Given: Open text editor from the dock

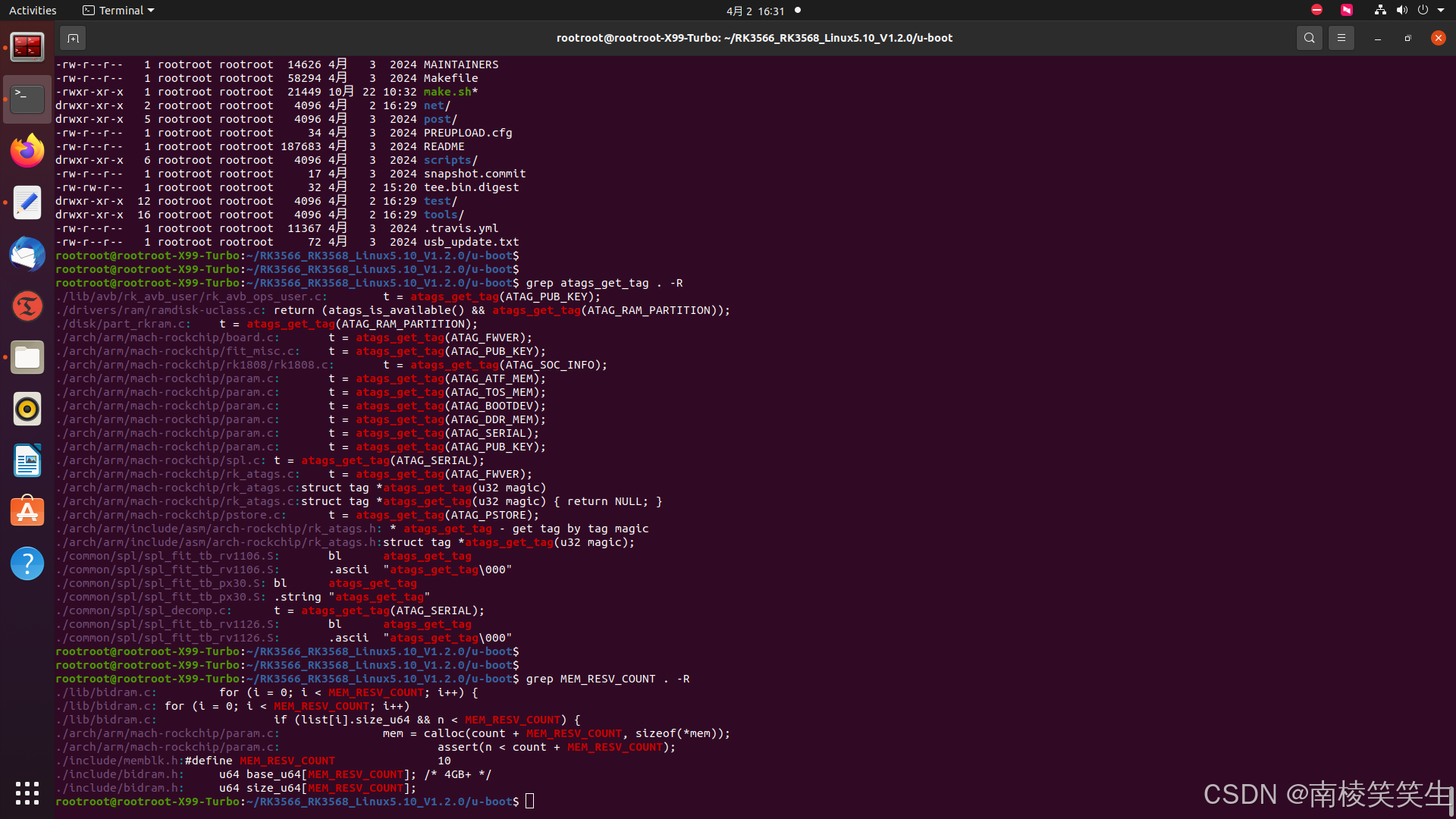Looking at the screenshot, I should [x=27, y=202].
